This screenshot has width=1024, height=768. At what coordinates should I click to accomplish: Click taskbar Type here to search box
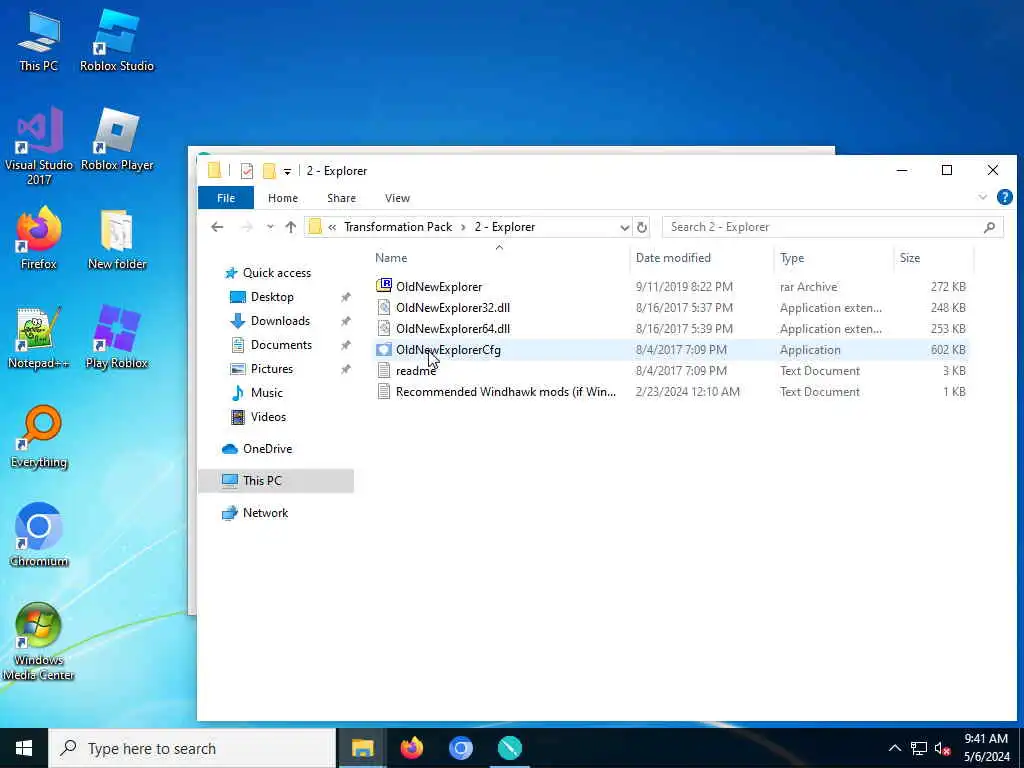[x=192, y=748]
